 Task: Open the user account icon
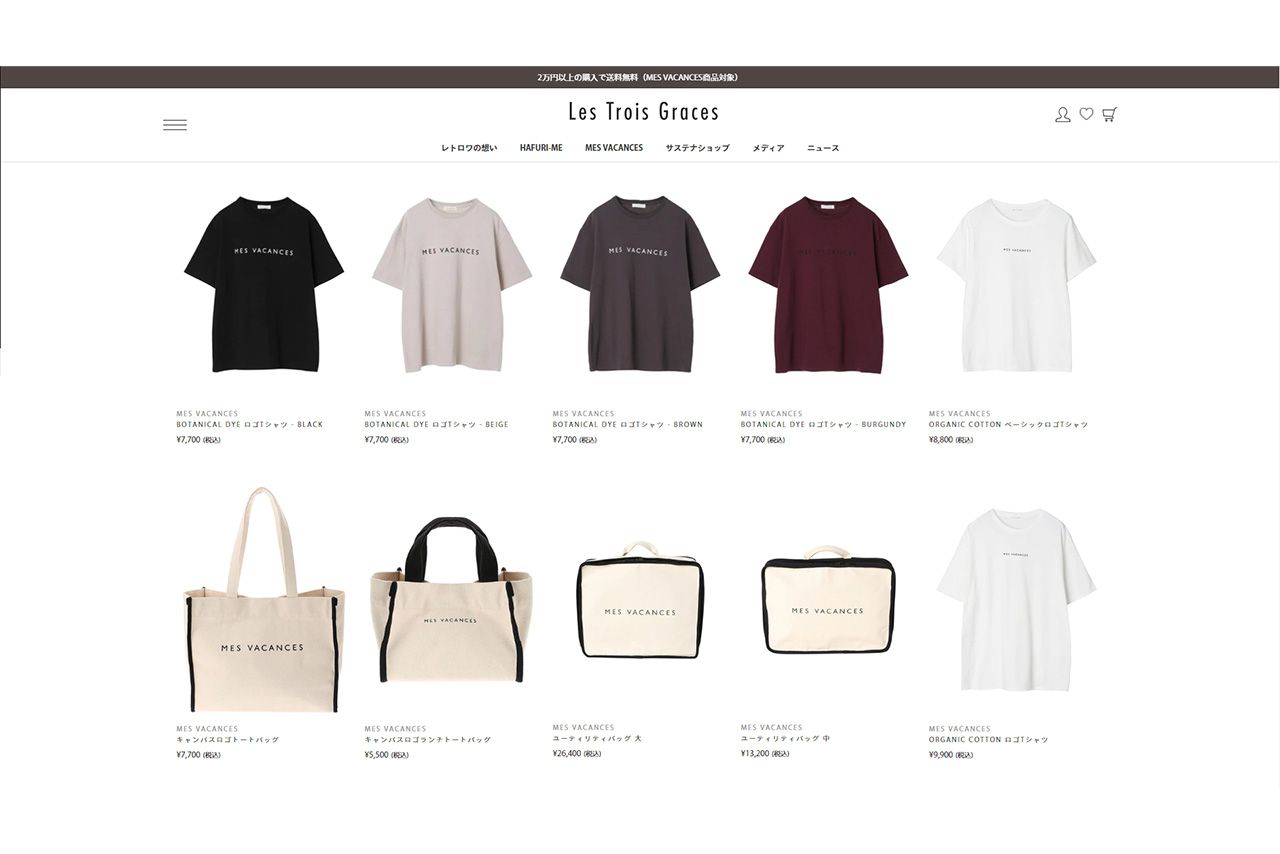click(1063, 115)
